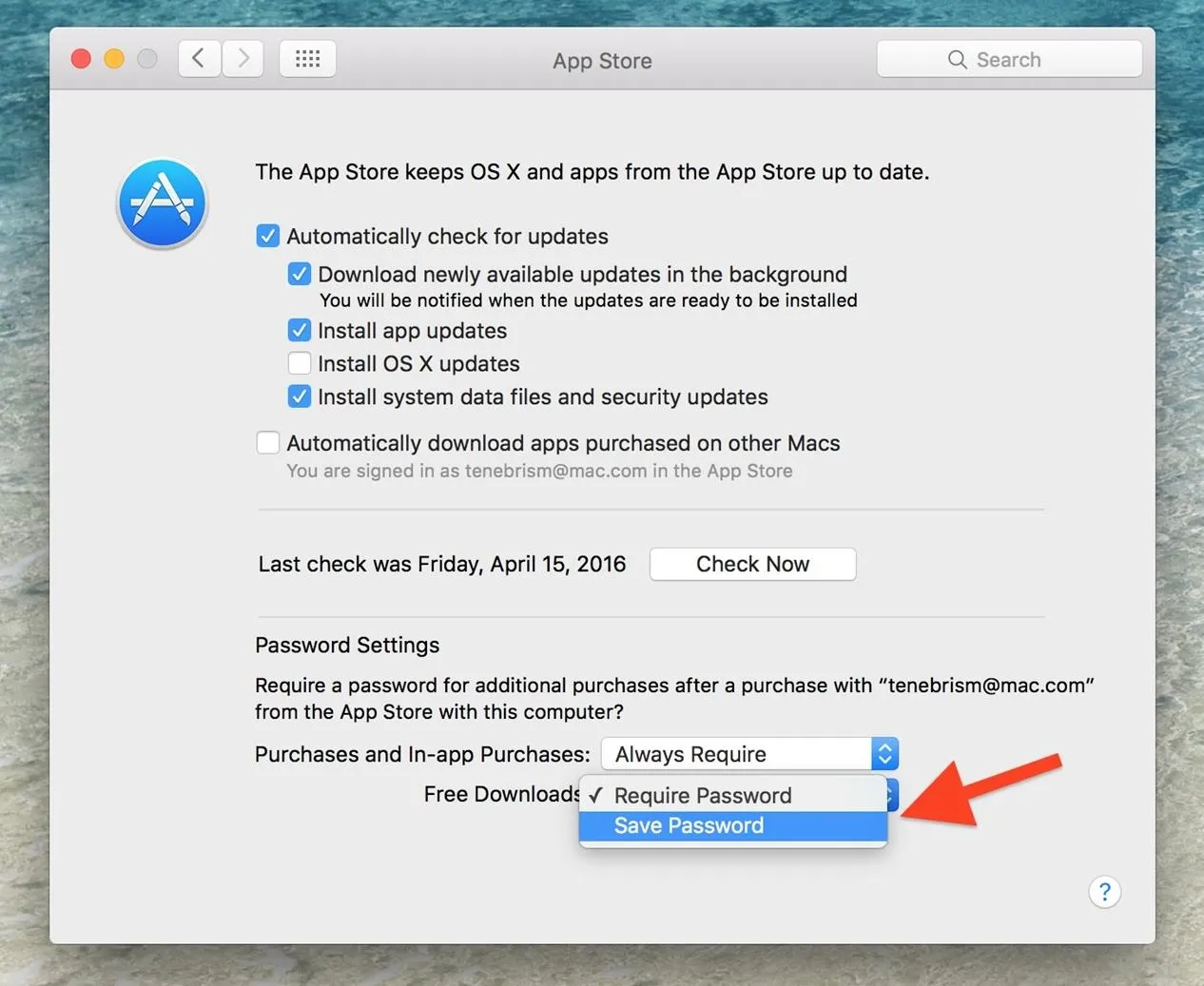Click the App Store keeps OS X up to date text
This screenshot has height=986, width=1204.
tap(592, 172)
